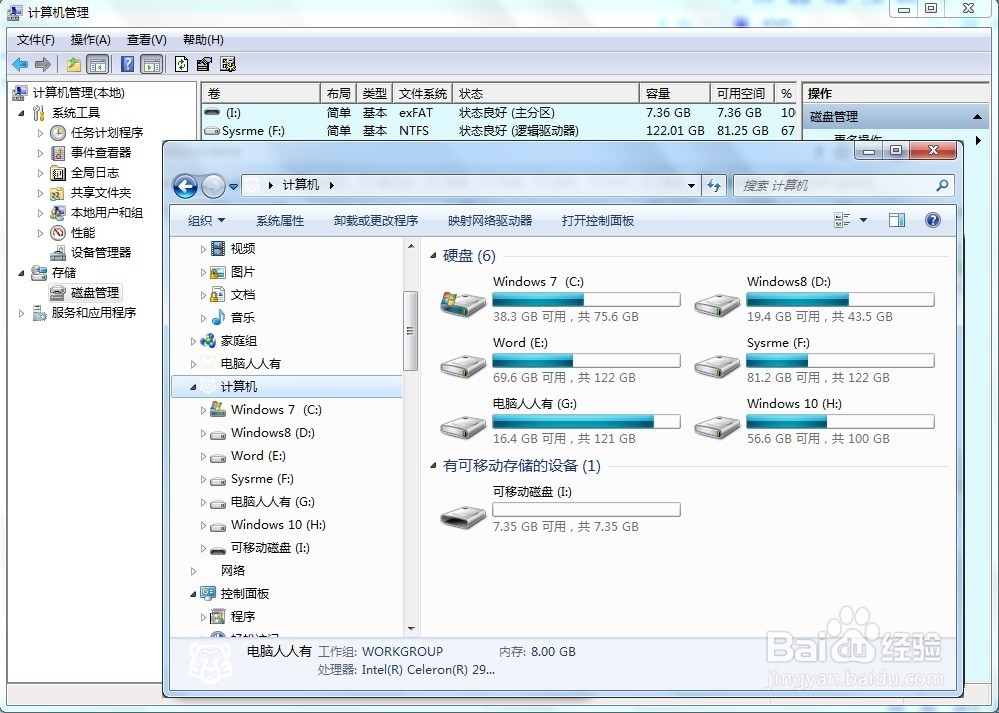This screenshot has height=713, width=999.
Task: Open the view options dropdown arrow
Action: 863,220
